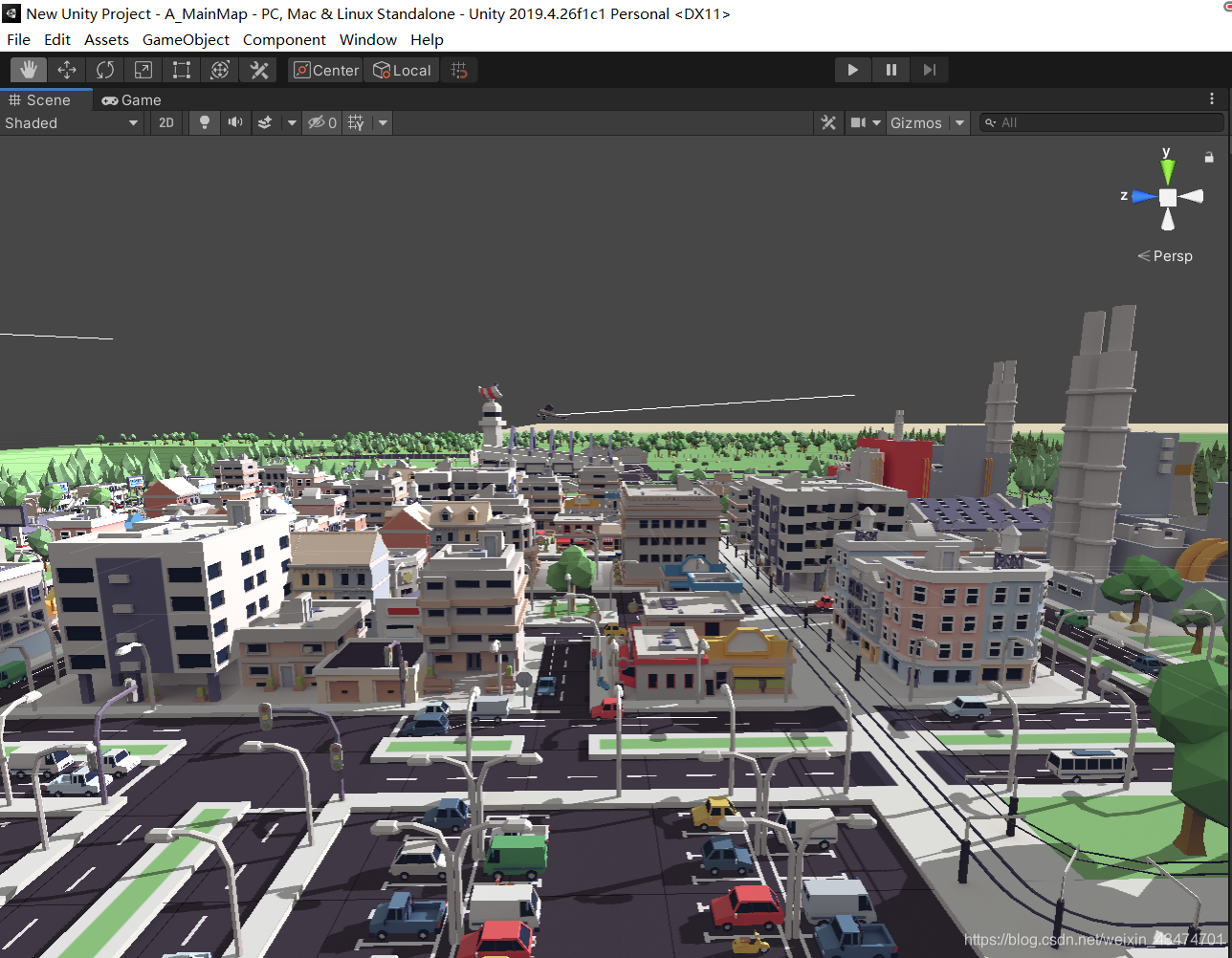Start Play mode
The width and height of the screenshot is (1232, 958).
853,70
